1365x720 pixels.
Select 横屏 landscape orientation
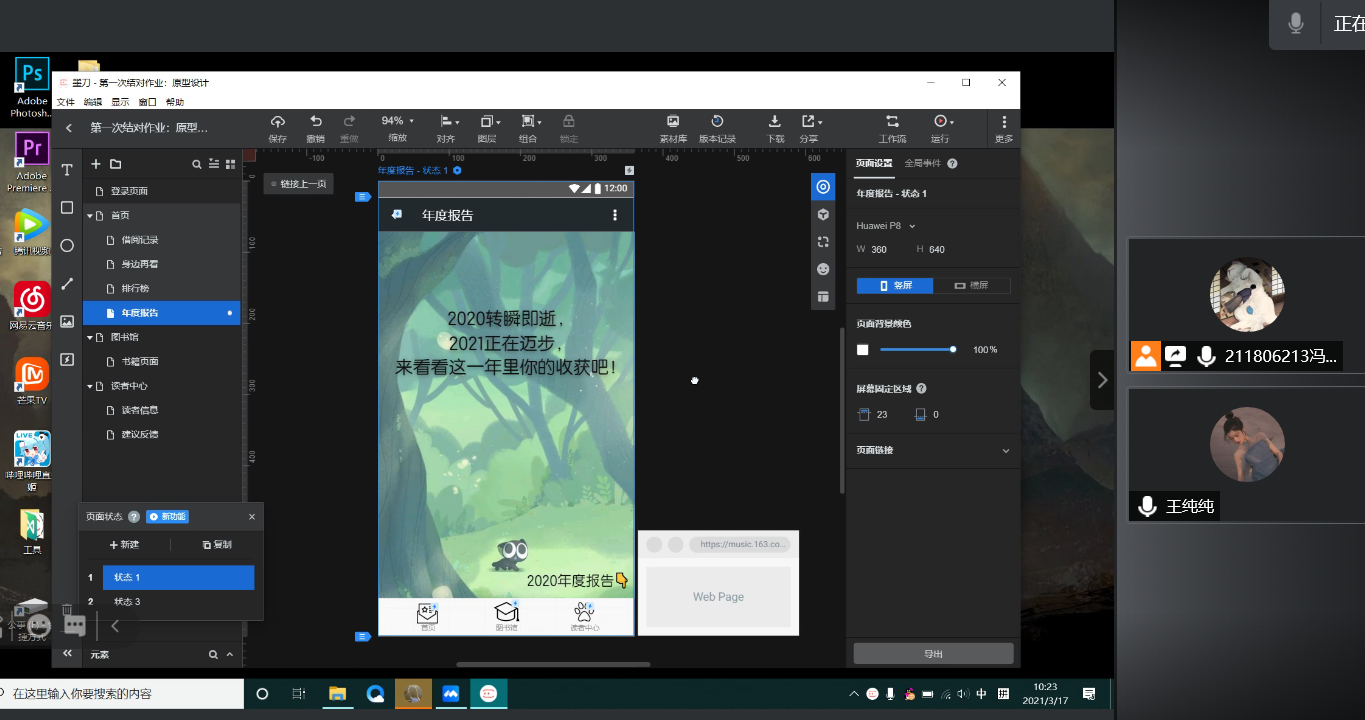pos(972,286)
